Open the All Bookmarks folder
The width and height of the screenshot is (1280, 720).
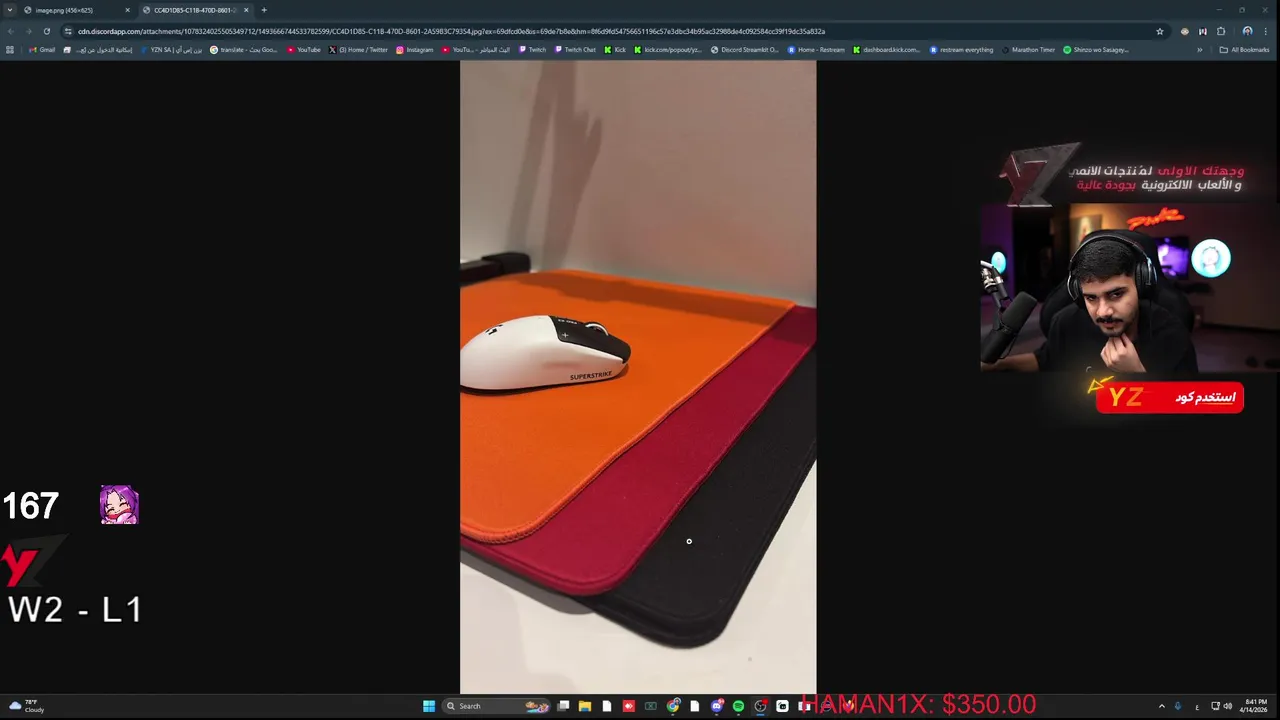(1244, 49)
